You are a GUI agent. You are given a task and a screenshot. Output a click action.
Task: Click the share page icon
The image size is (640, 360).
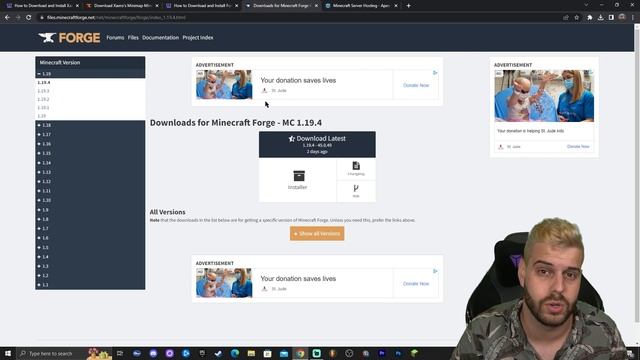pos(566,18)
